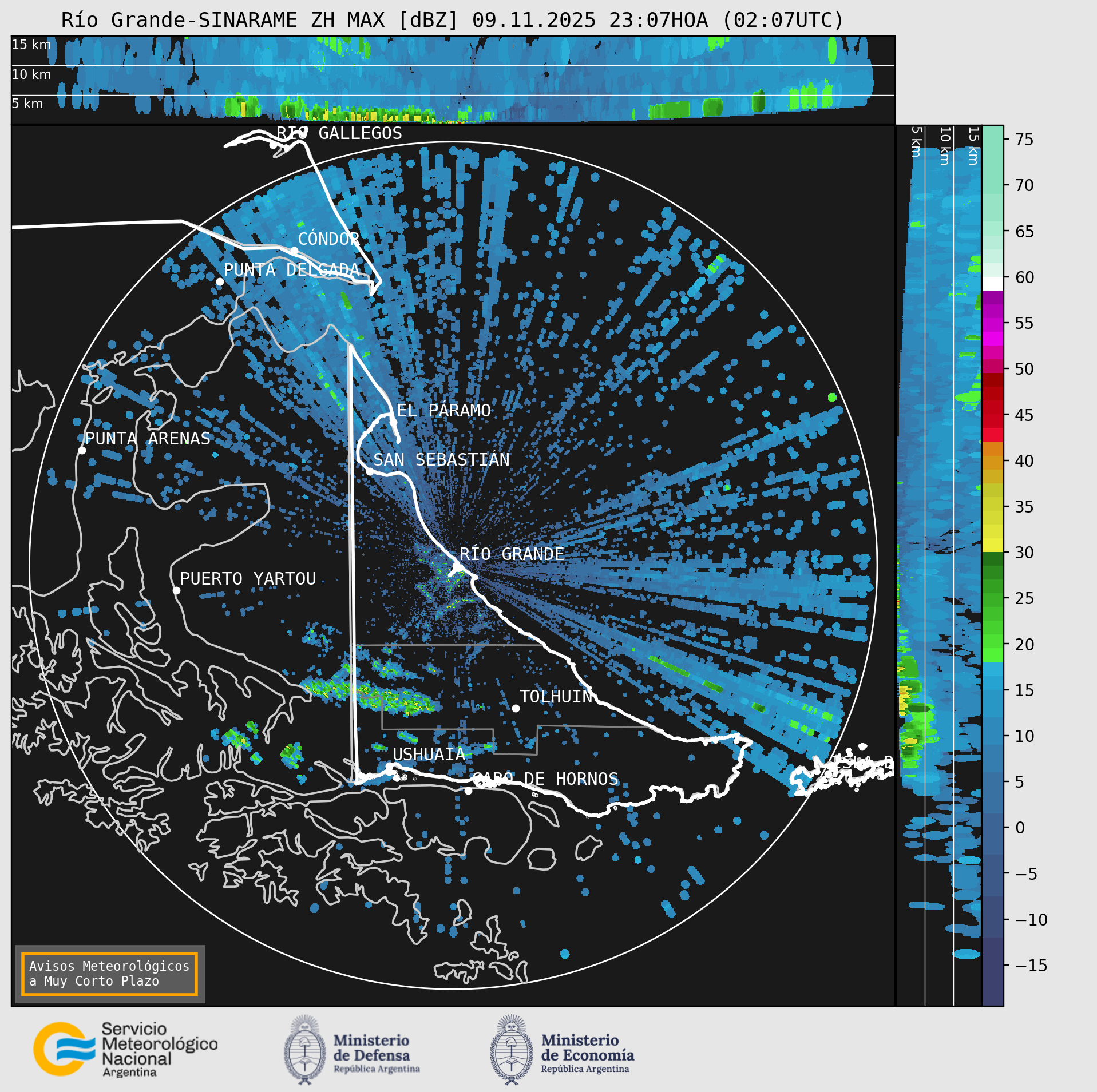Open the Avisos Meteorológicos a Muy Corto Plazo box
The image size is (1097, 1092).
[109, 974]
